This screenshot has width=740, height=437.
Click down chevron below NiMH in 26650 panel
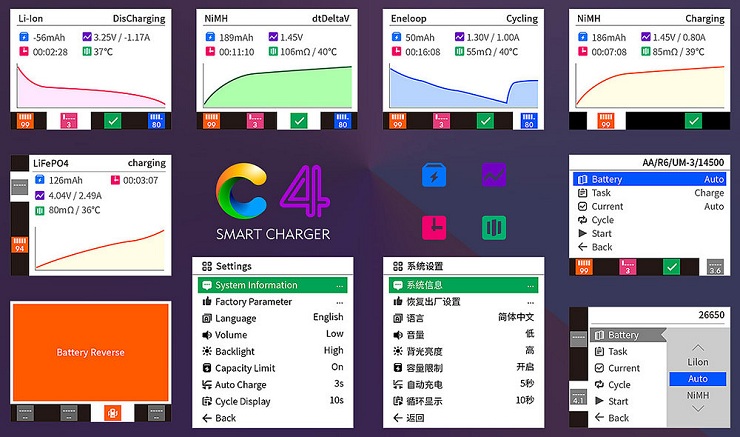(698, 408)
